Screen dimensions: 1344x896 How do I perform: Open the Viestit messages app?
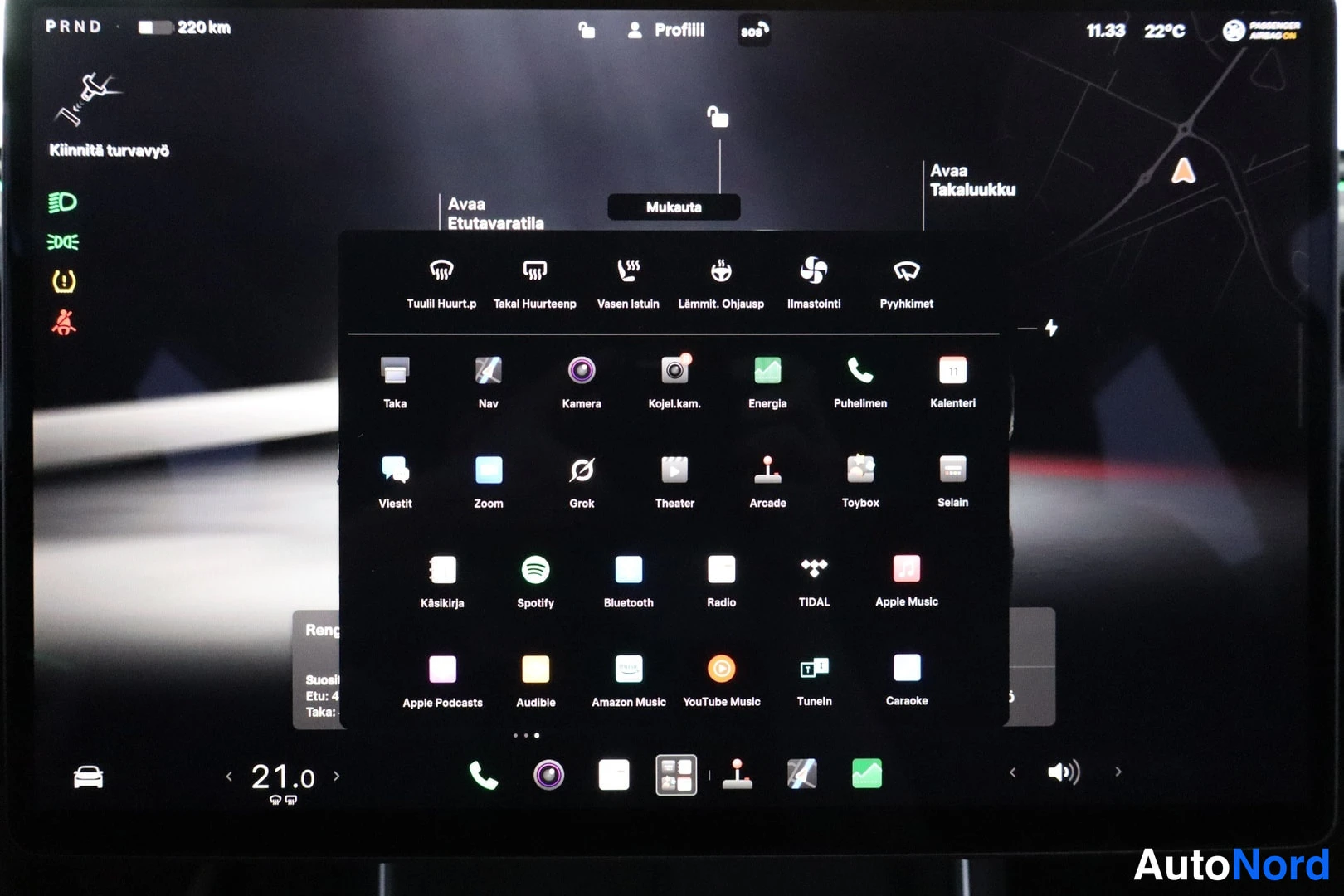click(x=395, y=480)
